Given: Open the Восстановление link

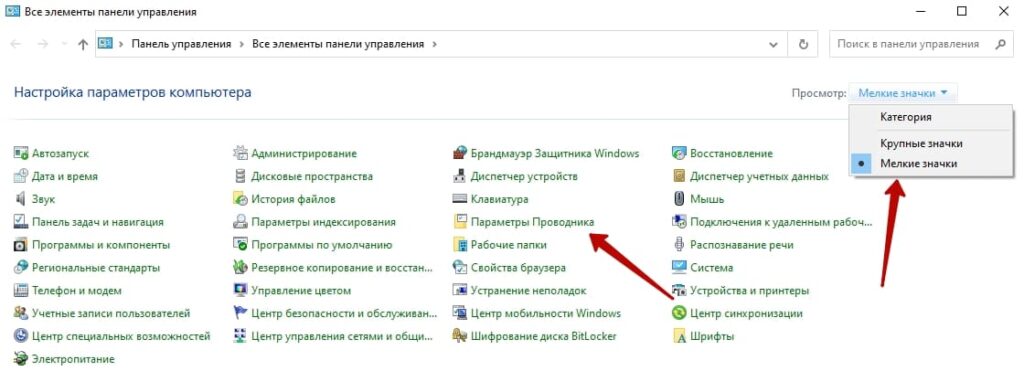Looking at the screenshot, I should 731,153.
